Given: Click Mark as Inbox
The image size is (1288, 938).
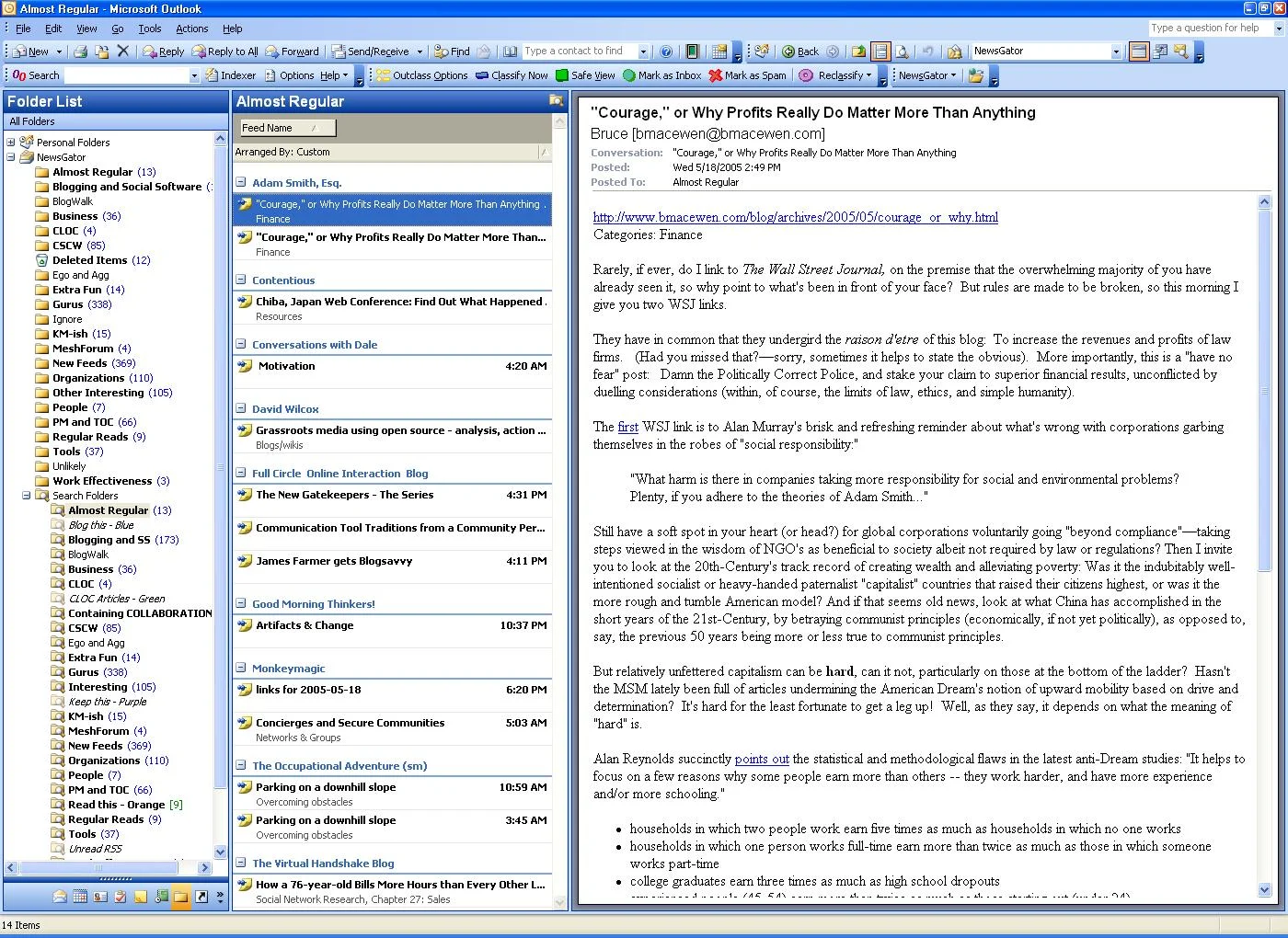Looking at the screenshot, I should point(661,75).
